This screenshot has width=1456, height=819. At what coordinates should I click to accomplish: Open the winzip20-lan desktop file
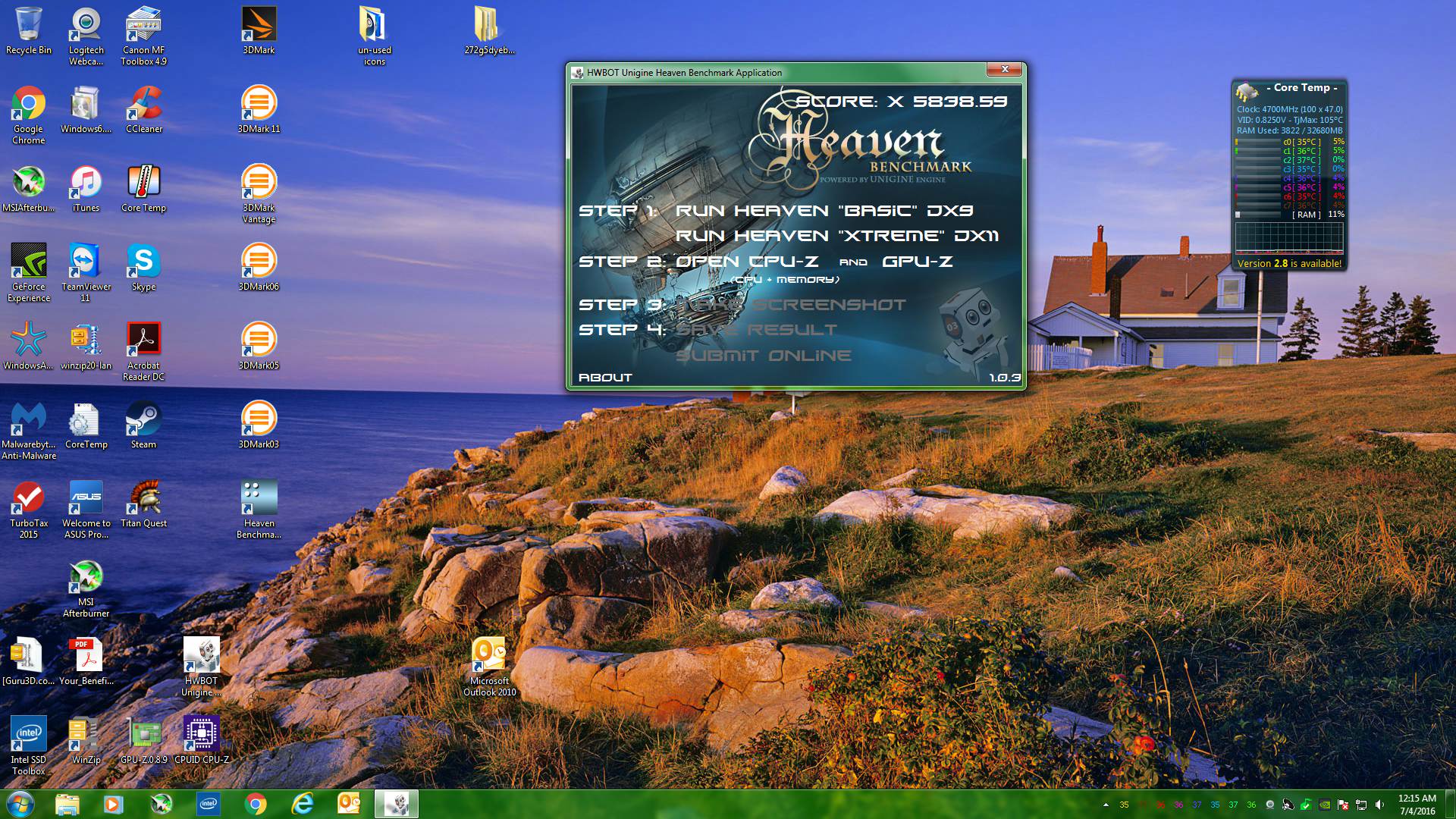86,347
